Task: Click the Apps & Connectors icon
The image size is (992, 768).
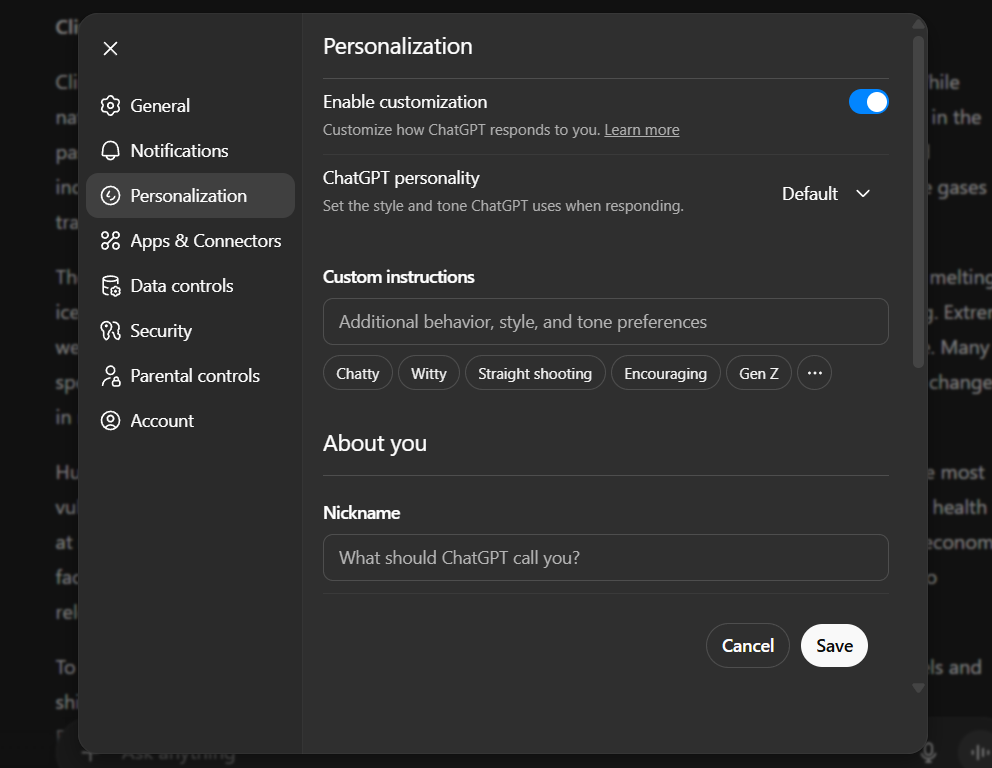Action: (111, 241)
